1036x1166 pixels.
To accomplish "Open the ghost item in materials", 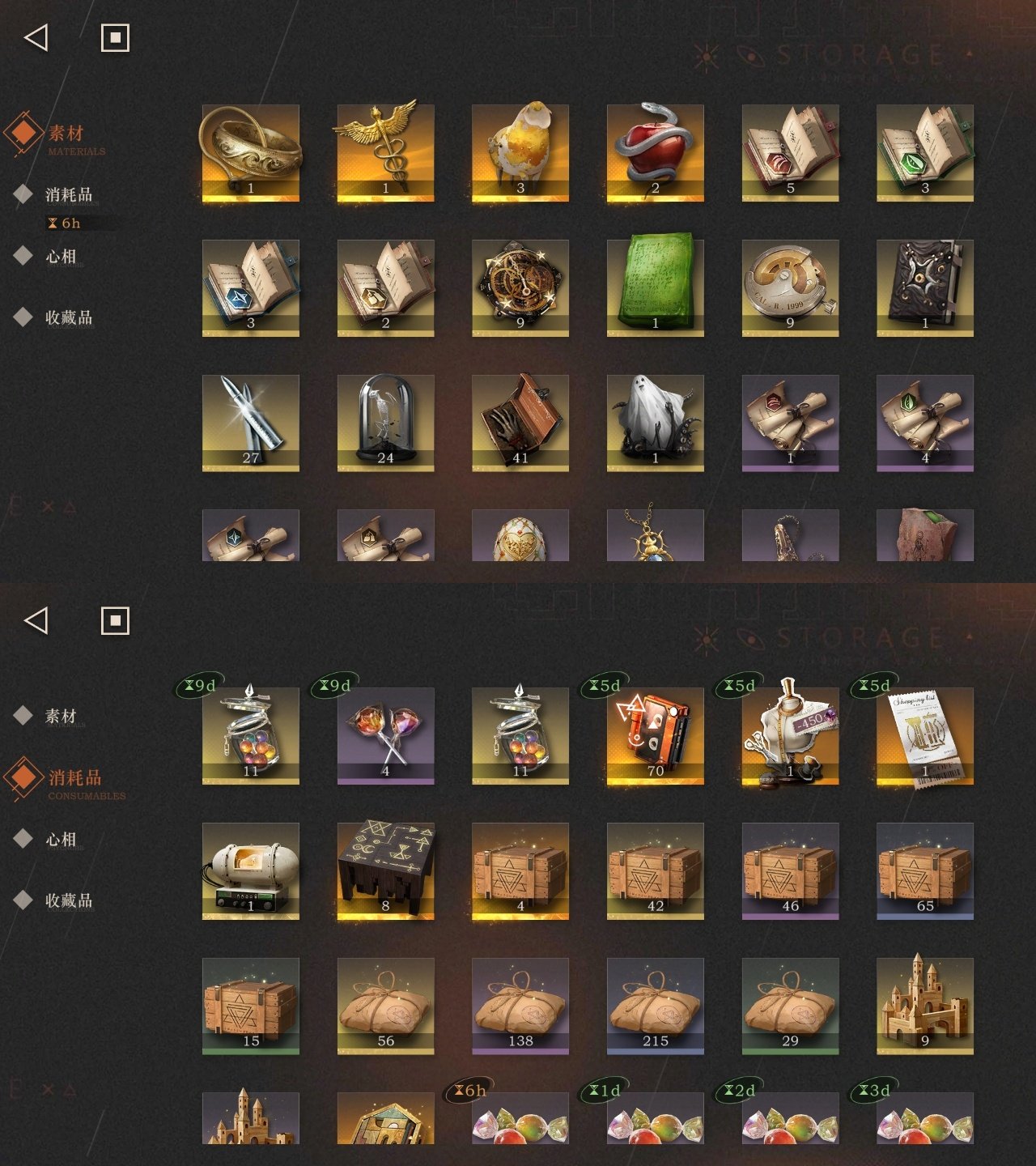I will click(x=656, y=423).
